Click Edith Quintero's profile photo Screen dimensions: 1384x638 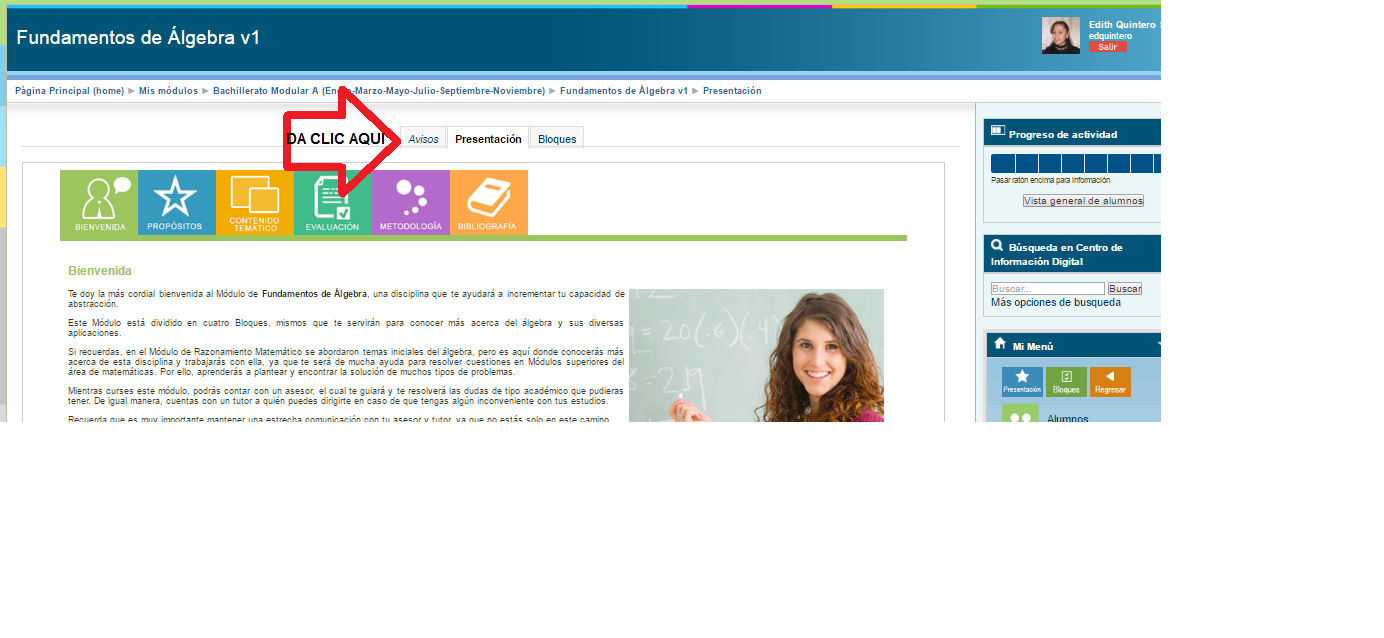click(x=1061, y=35)
